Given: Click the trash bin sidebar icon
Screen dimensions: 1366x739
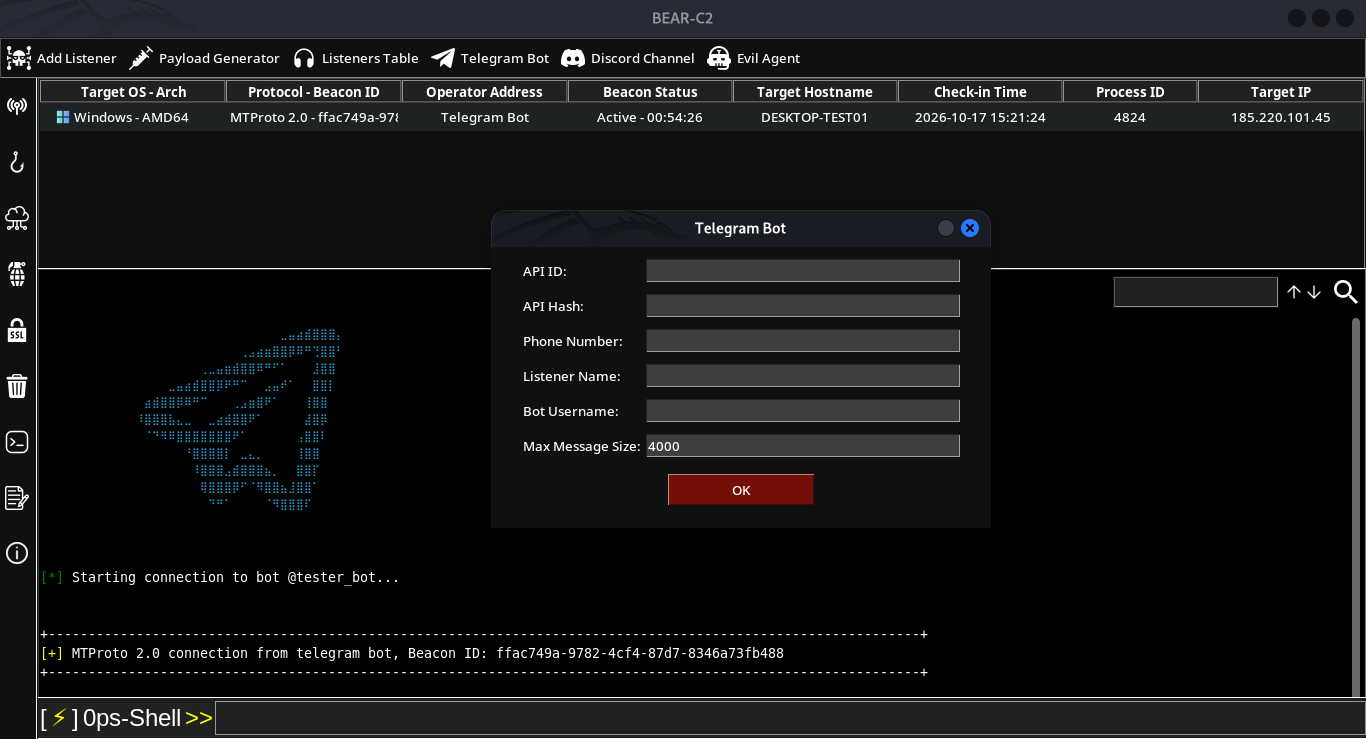Looking at the screenshot, I should point(17,385).
